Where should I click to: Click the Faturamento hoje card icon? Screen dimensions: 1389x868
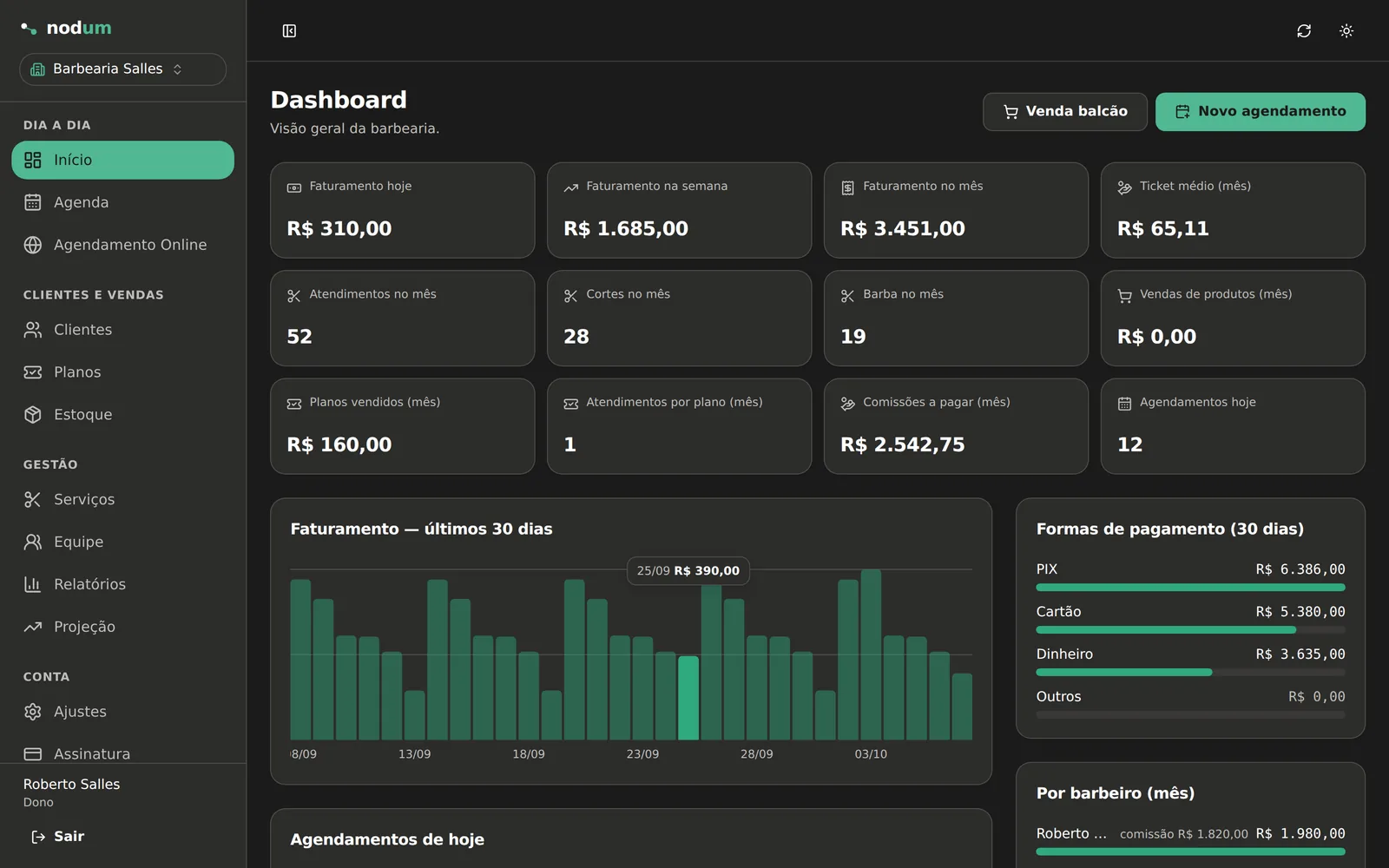tap(294, 187)
